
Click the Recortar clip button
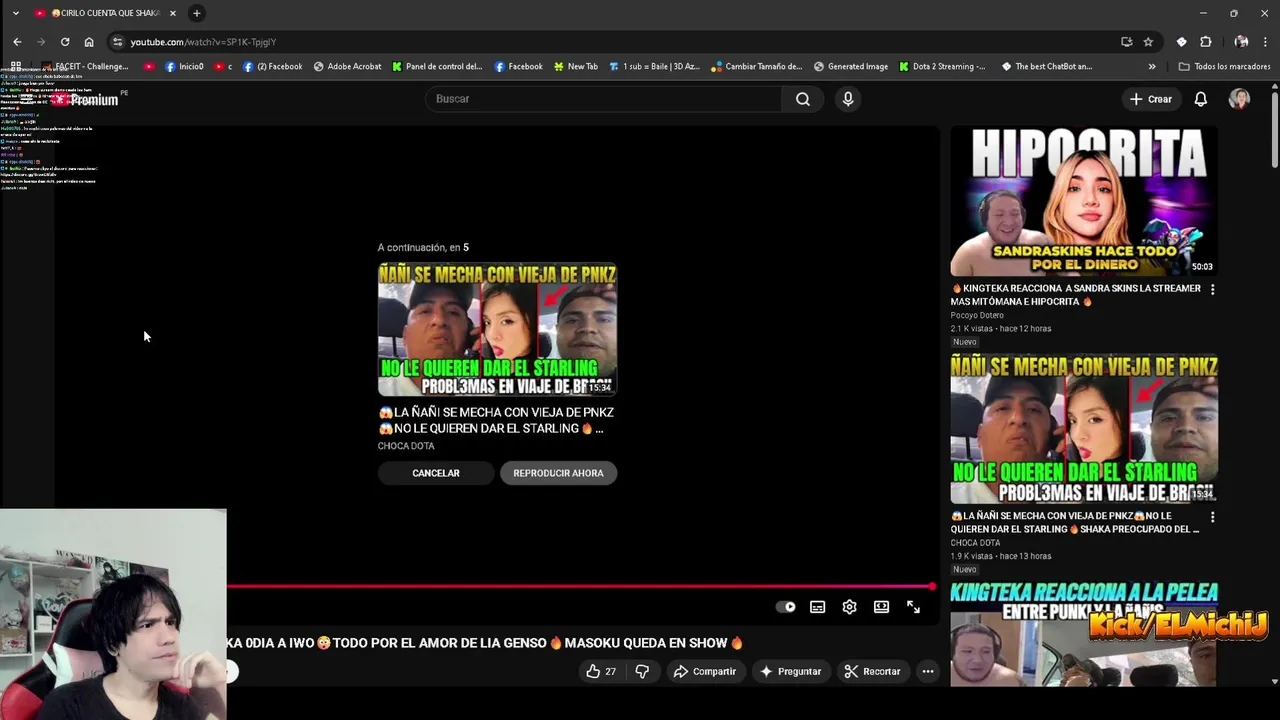click(x=872, y=671)
